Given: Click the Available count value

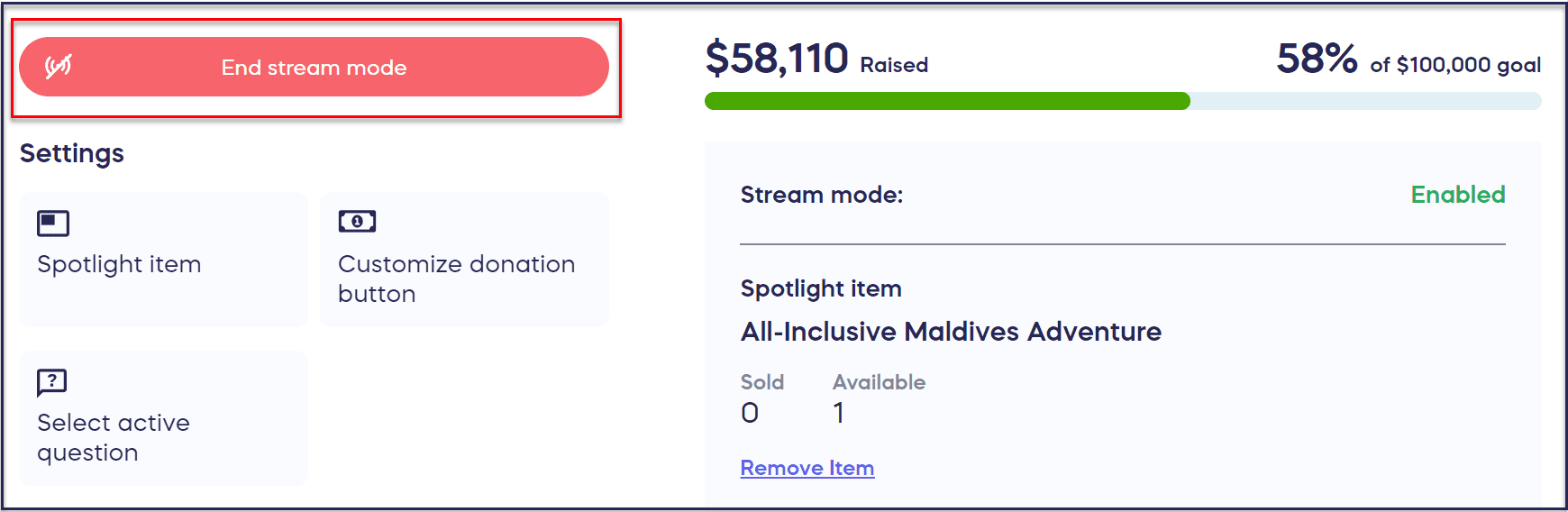Looking at the screenshot, I should 839,413.
